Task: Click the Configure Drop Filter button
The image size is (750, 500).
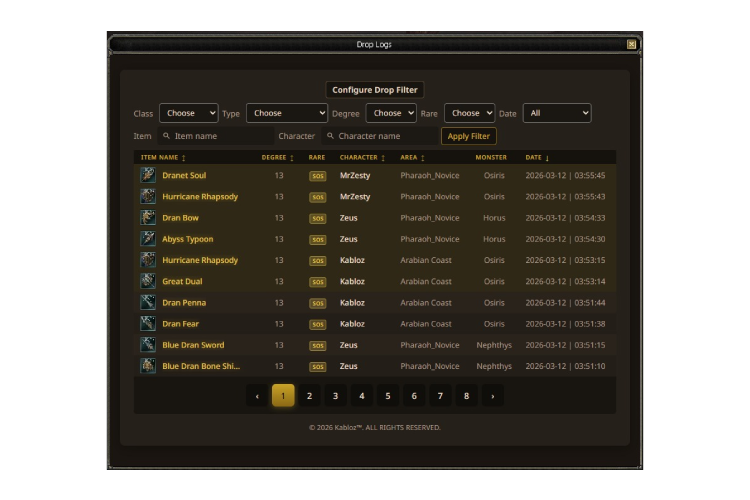Action: pos(375,90)
